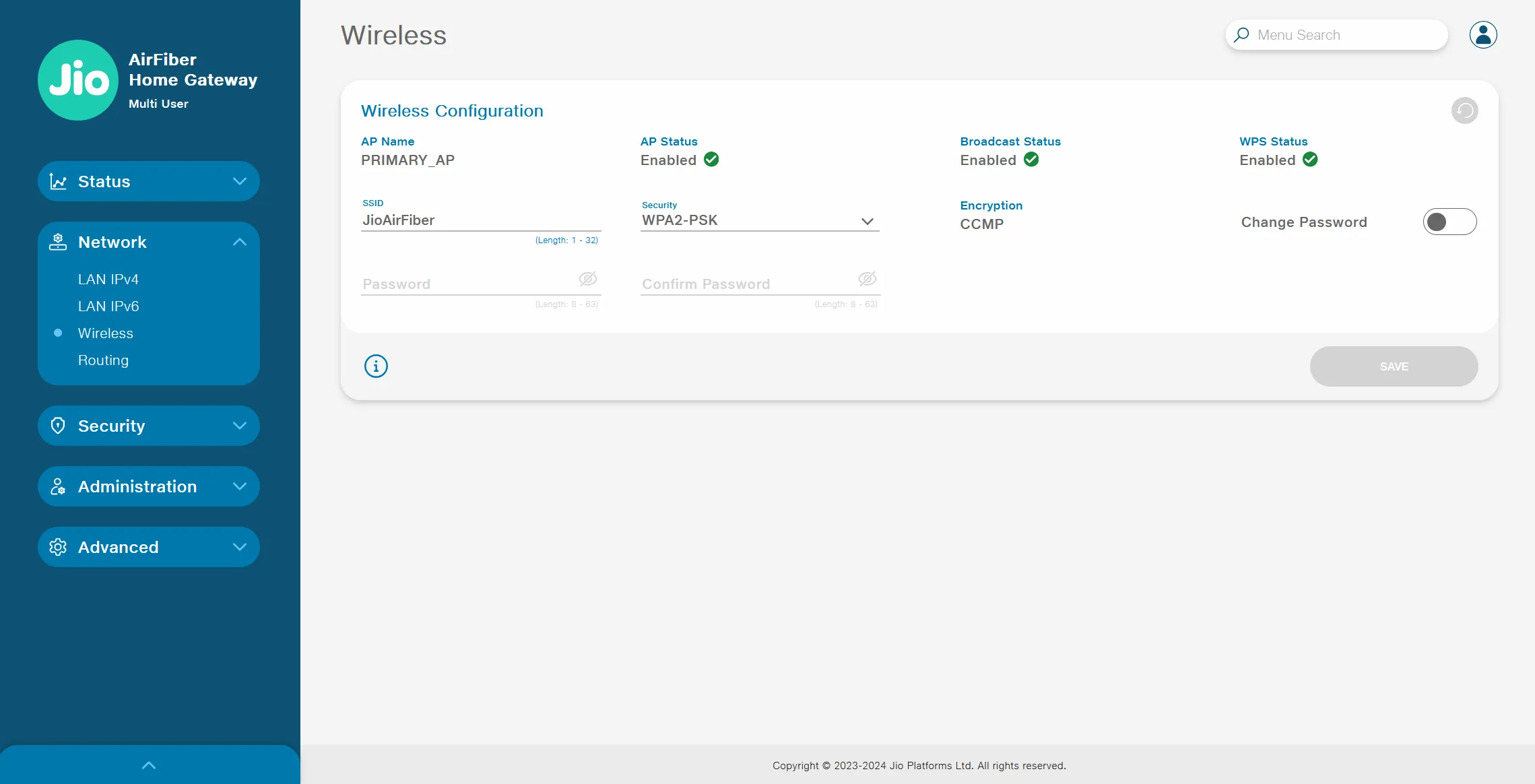Collapse the Network menu chevron
Image resolution: width=1535 pixels, height=784 pixels.
240,242
